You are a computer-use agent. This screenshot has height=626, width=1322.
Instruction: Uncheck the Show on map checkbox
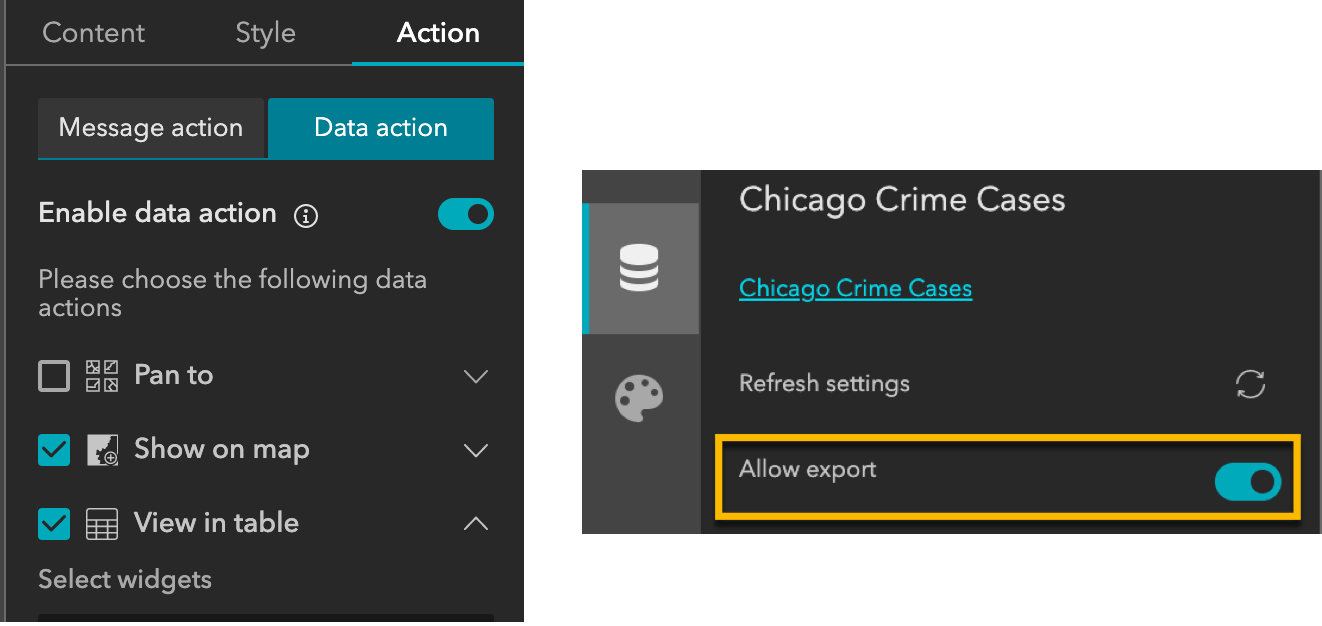click(54, 450)
